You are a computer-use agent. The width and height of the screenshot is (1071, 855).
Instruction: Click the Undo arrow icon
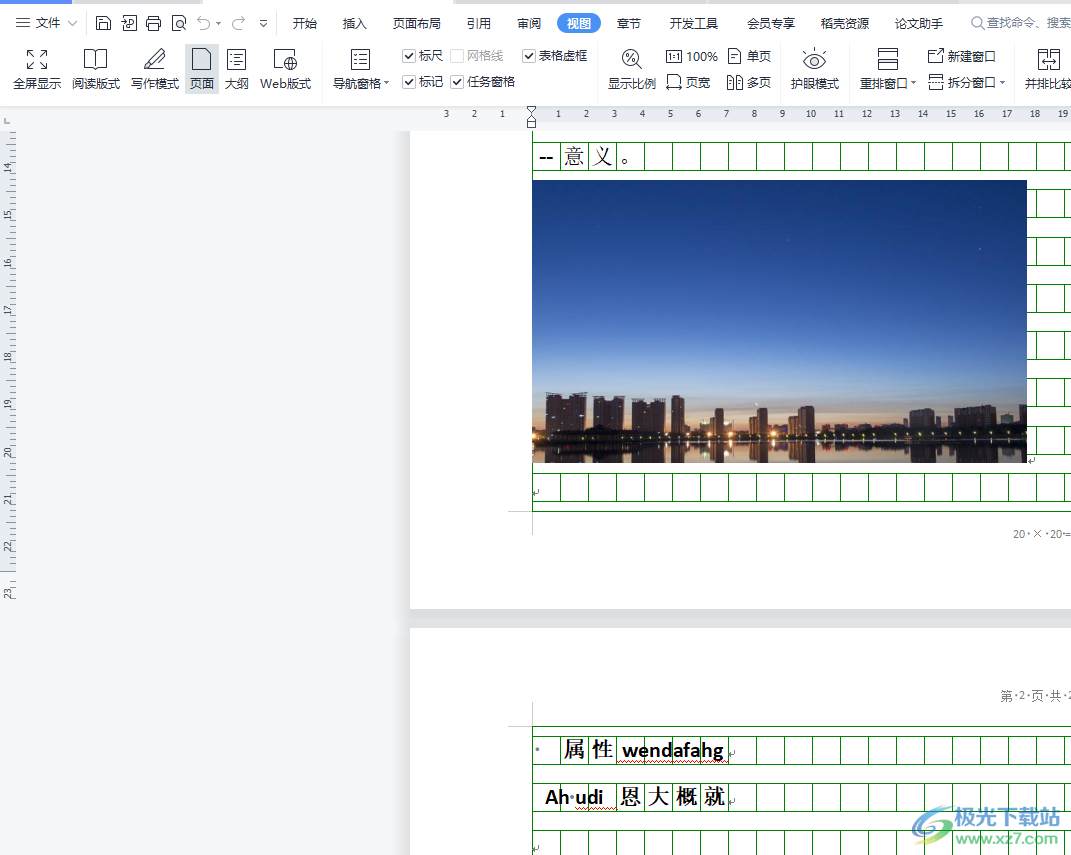click(204, 23)
